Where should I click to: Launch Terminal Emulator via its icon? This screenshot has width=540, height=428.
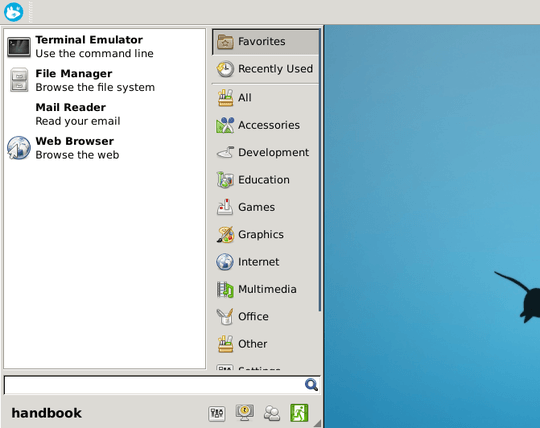click(x=19, y=46)
